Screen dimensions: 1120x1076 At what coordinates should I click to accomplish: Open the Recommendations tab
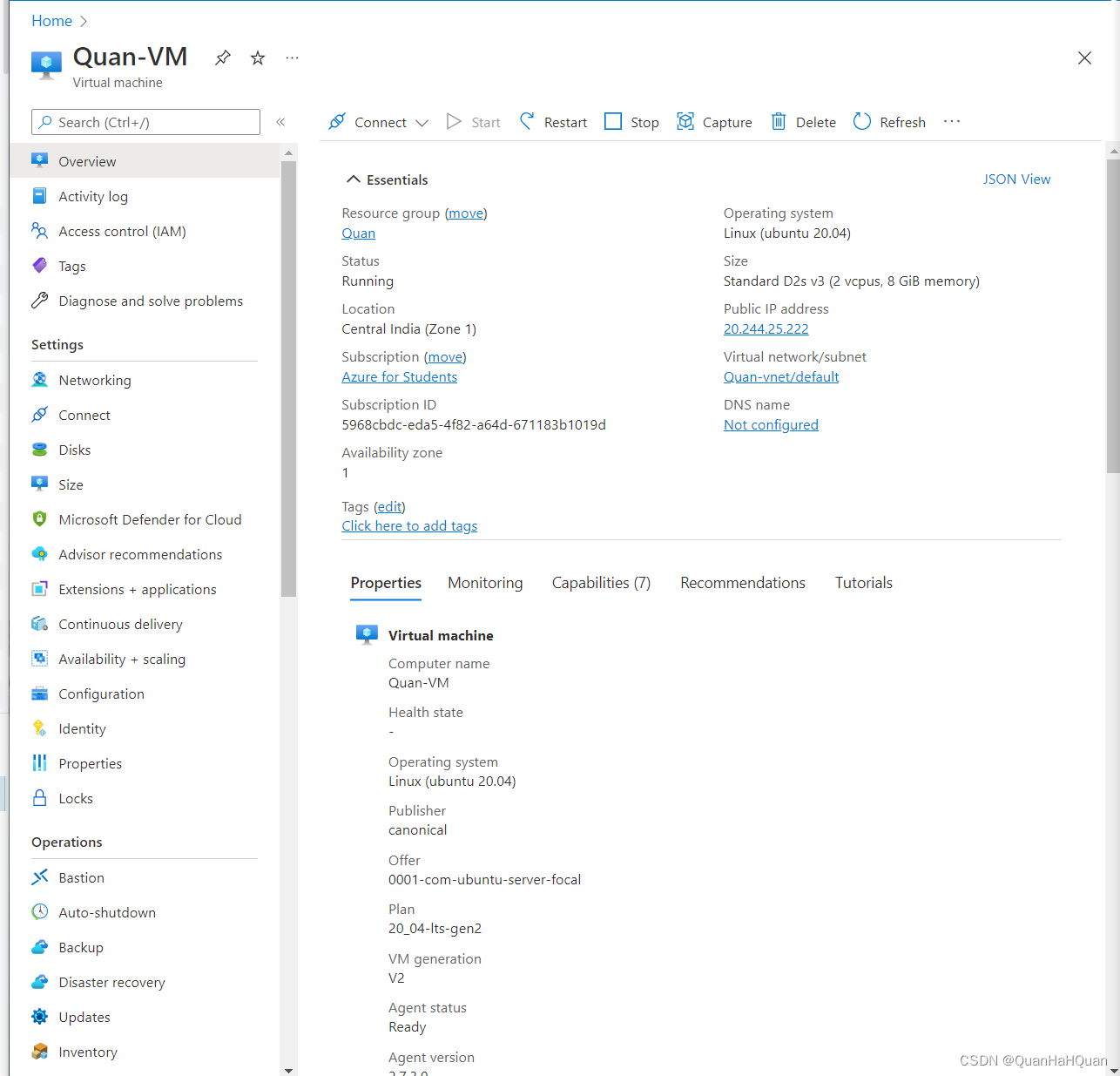(743, 583)
